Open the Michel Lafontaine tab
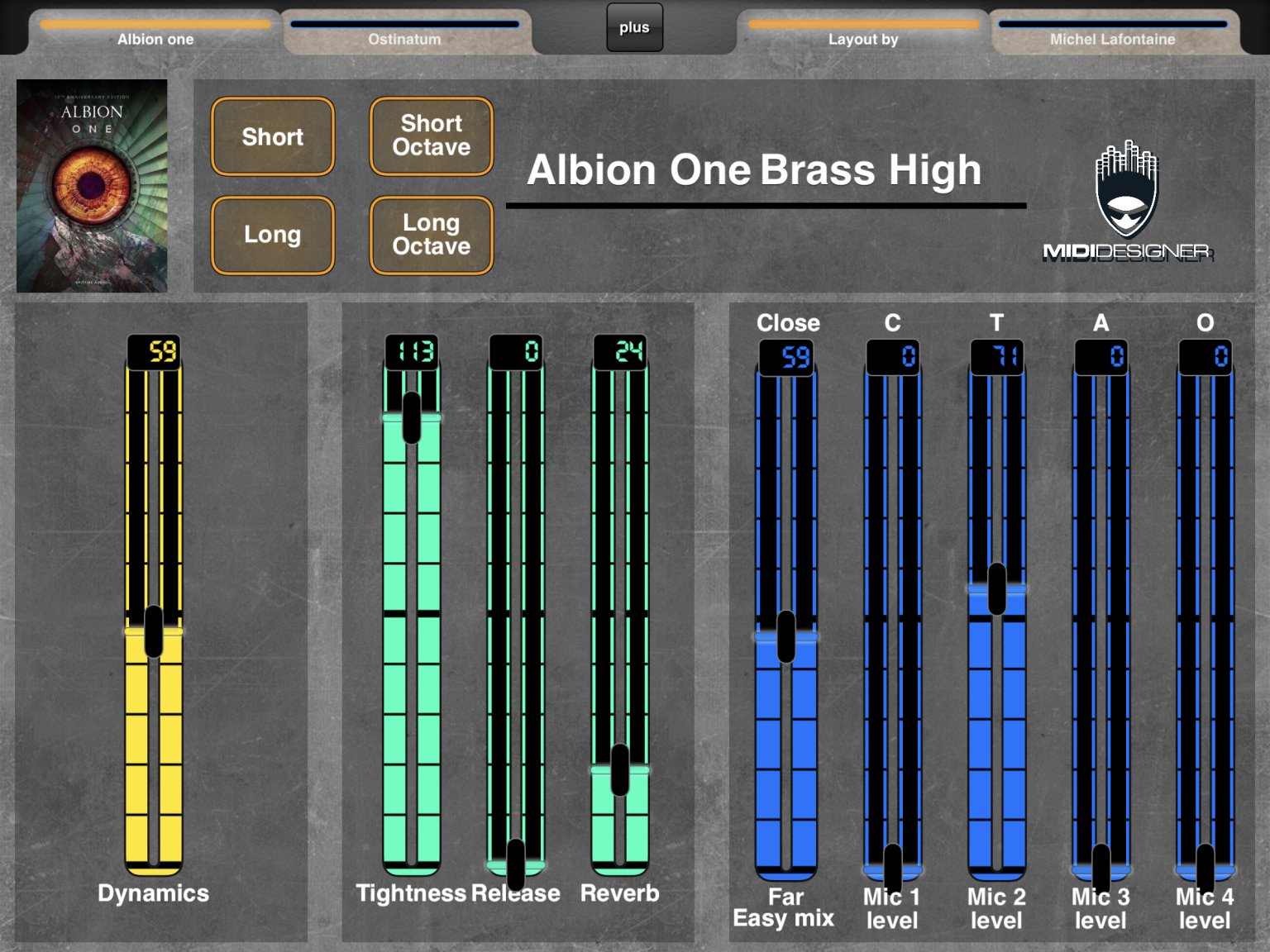This screenshot has width=1270, height=952. click(x=1113, y=33)
